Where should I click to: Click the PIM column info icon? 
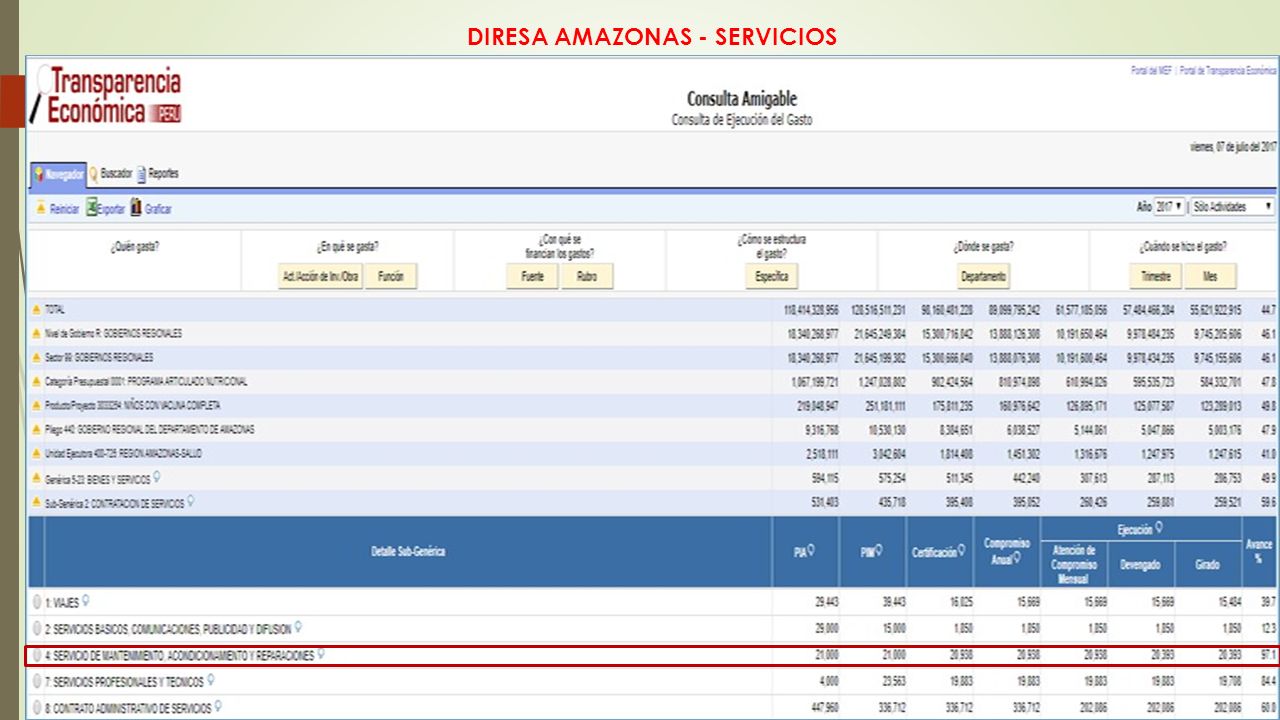pyautogui.click(x=879, y=549)
